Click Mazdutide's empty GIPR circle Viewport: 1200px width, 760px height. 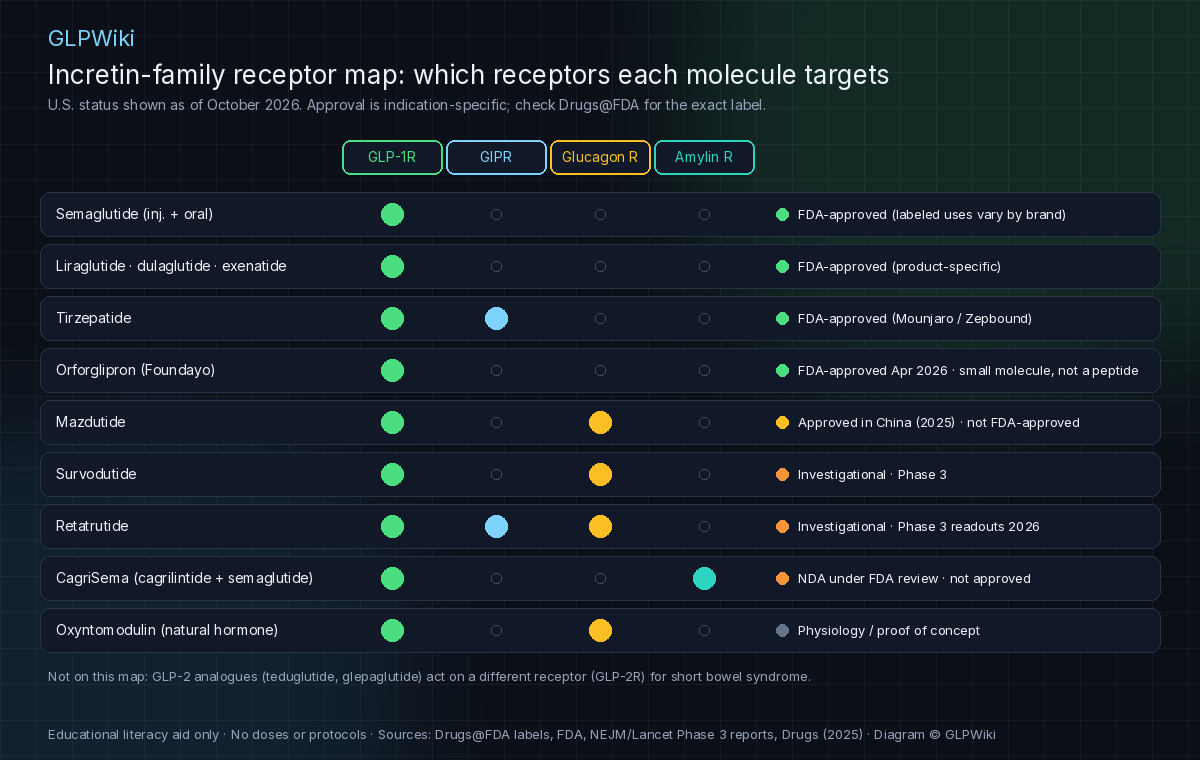[x=496, y=422]
